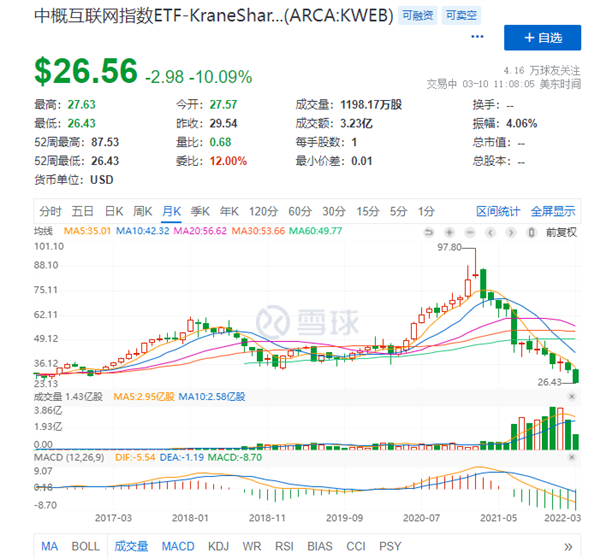Select the 15分 interval tab
This screenshot has width=600, height=558.
[x=368, y=211]
